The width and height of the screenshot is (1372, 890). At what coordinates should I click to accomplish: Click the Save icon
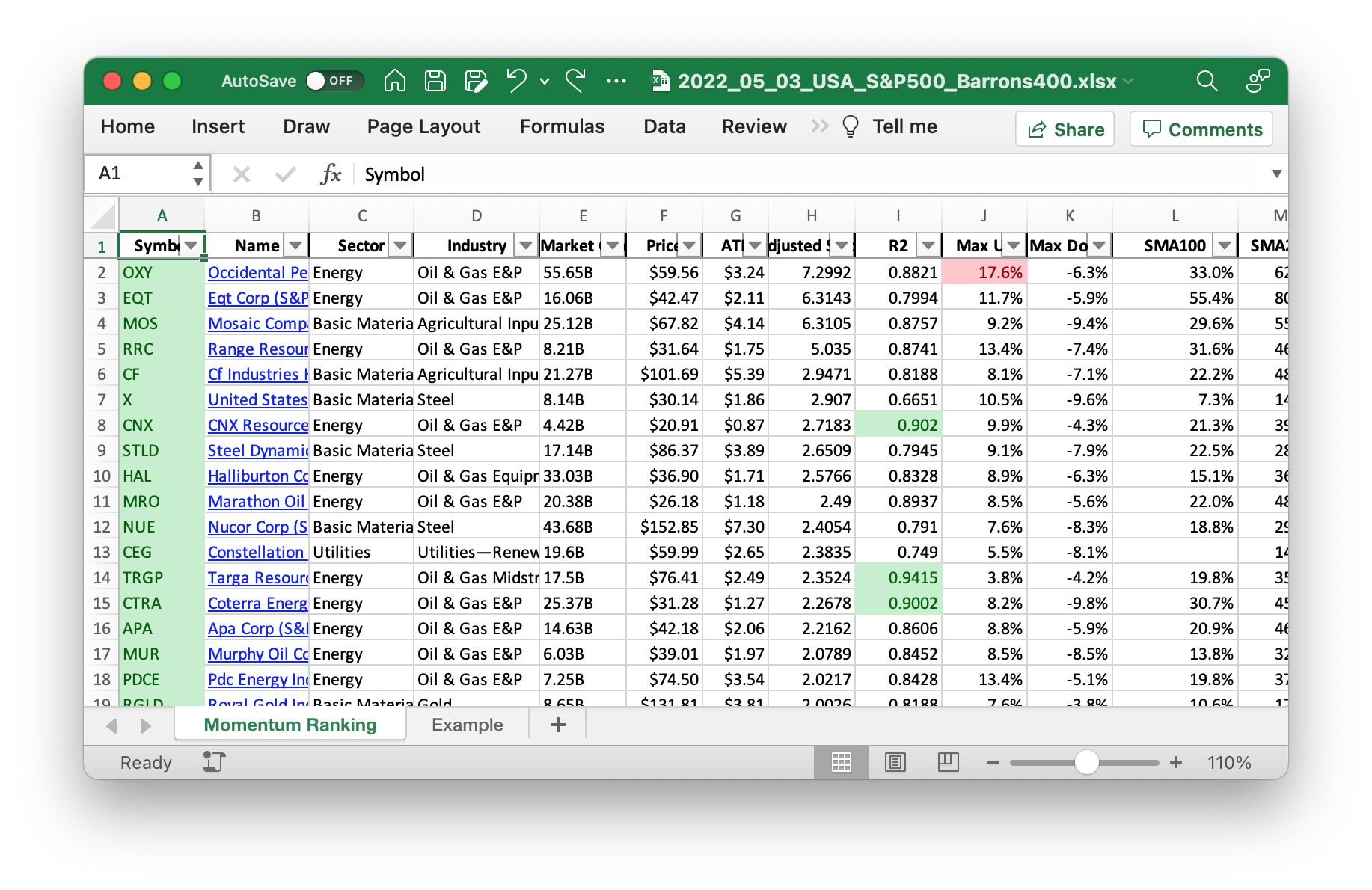[435, 81]
